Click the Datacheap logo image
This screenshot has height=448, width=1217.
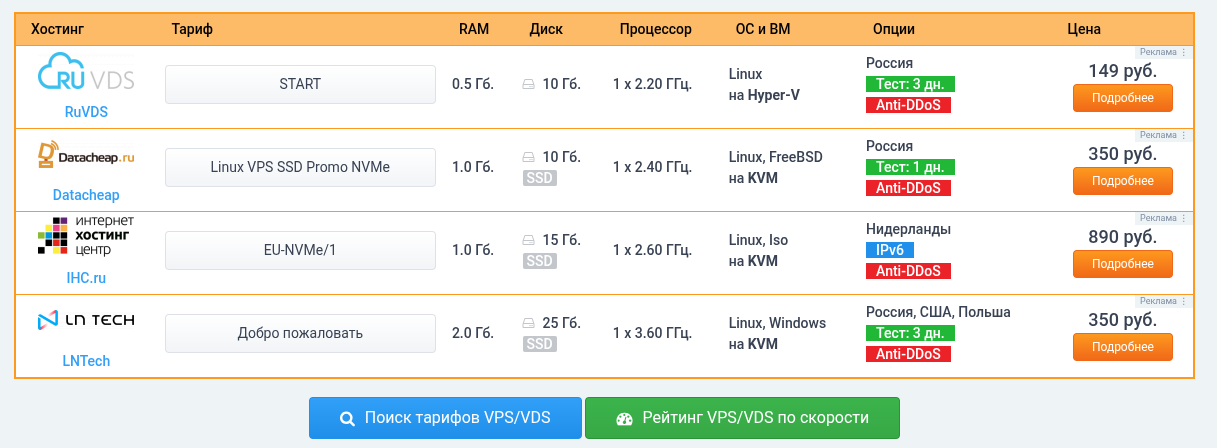(x=86, y=157)
